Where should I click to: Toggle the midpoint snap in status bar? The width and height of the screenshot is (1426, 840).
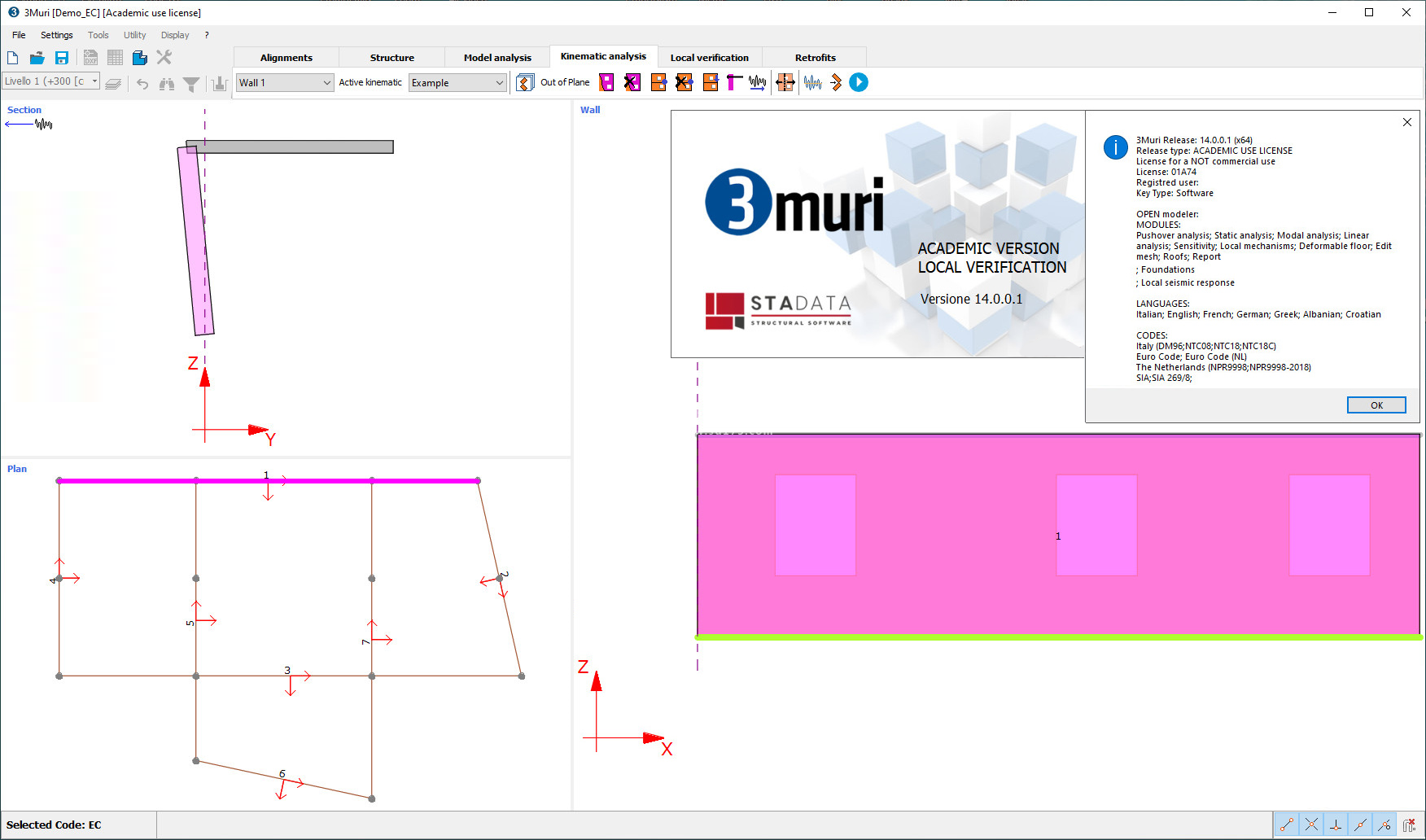pyautogui.click(x=1360, y=825)
